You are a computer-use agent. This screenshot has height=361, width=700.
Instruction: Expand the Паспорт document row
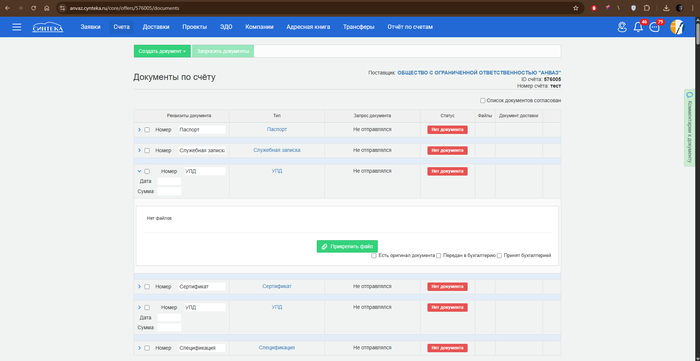pos(139,129)
